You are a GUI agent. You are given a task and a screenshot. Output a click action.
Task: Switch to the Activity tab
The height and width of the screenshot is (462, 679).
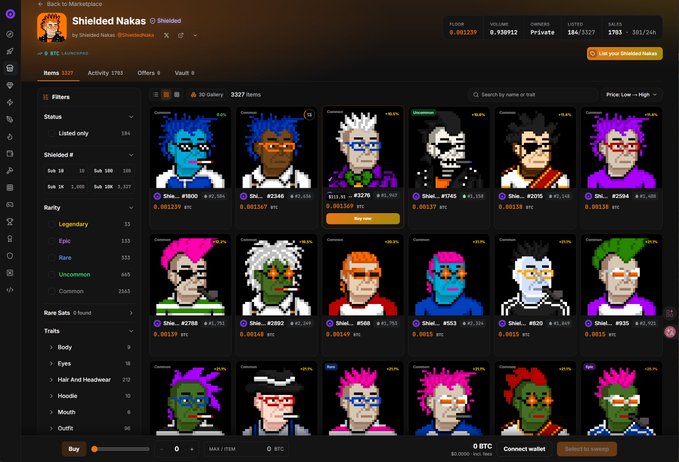coord(105,73)
